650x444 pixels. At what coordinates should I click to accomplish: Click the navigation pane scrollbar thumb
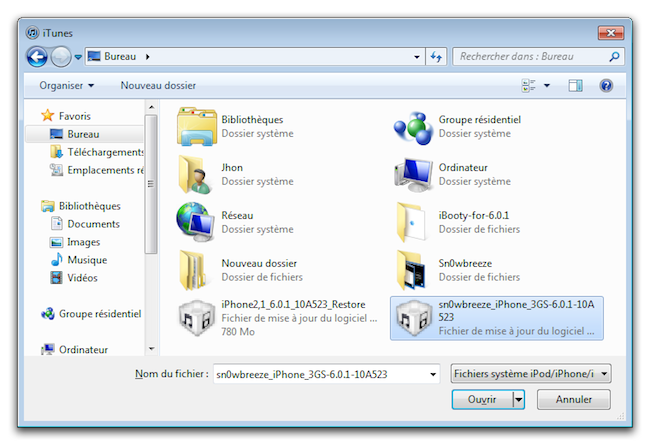(151, 184)
